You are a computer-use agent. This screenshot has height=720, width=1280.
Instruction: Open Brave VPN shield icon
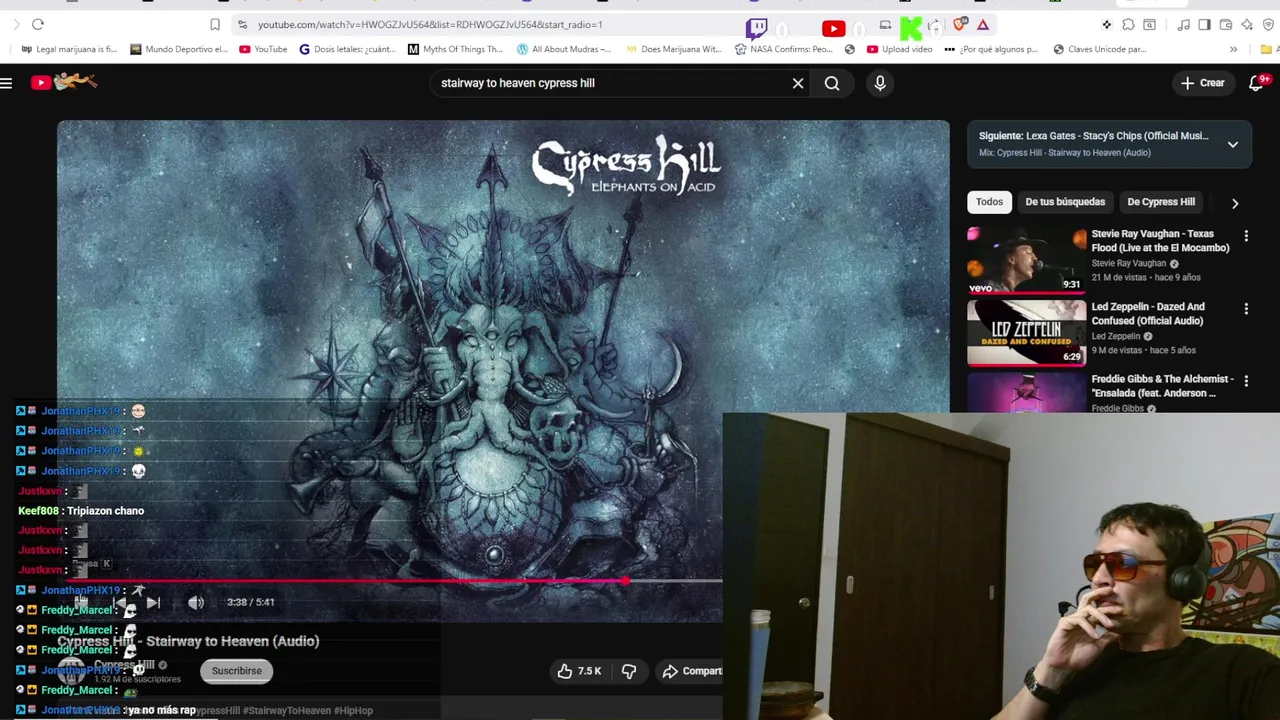click(x=1268, y=25)
